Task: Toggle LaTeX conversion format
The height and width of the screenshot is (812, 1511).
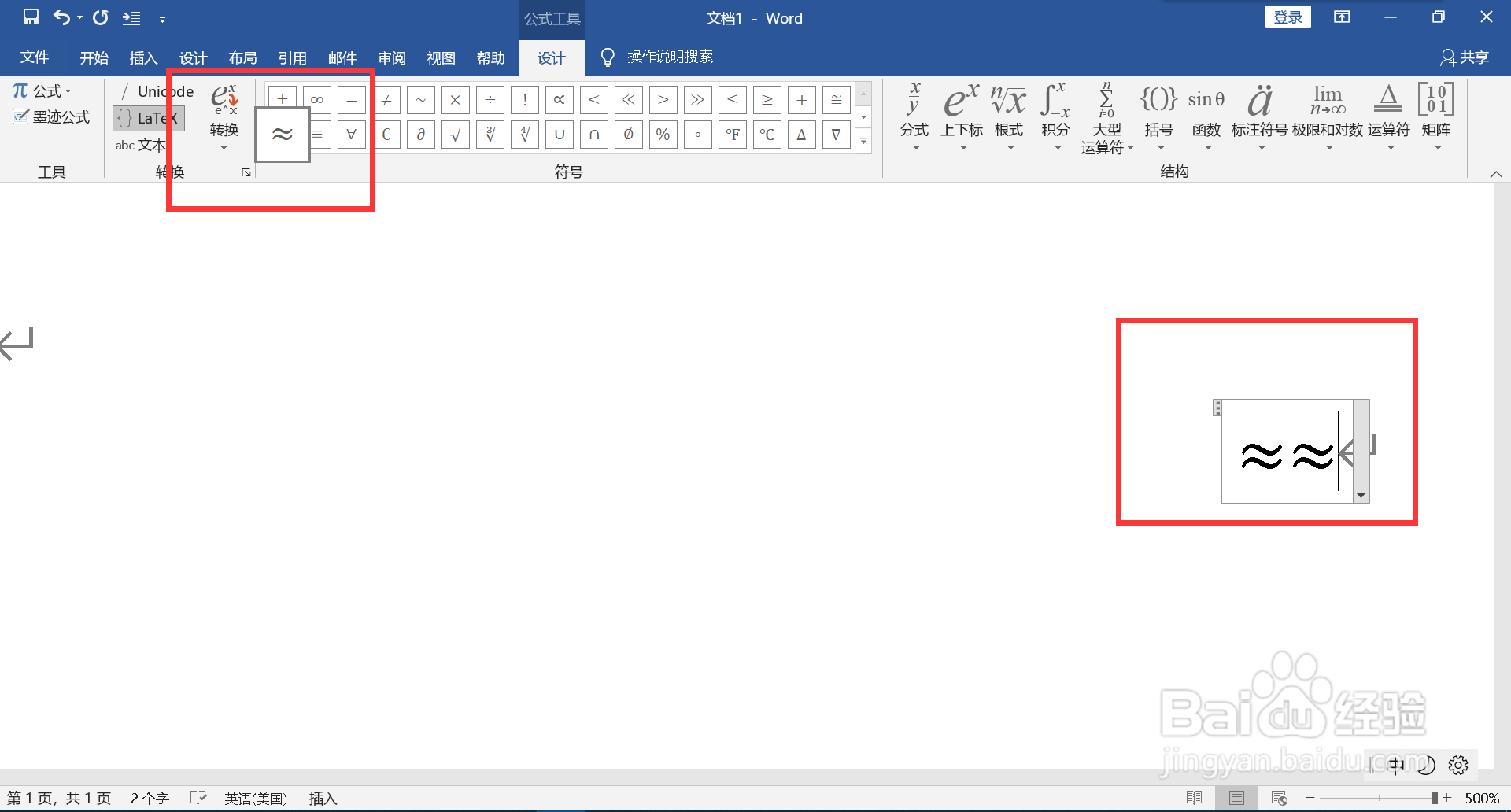Action: coord(149,118)
